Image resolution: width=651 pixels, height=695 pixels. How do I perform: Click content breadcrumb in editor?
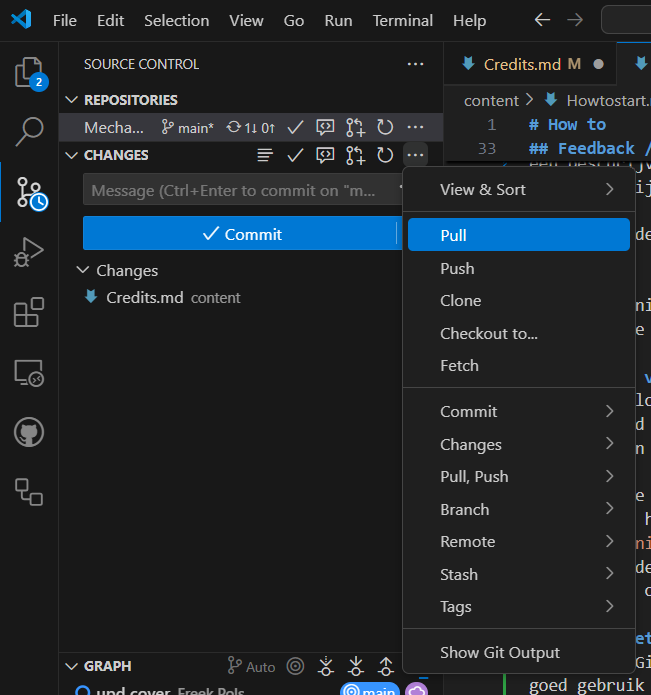(x=491, y=101)
